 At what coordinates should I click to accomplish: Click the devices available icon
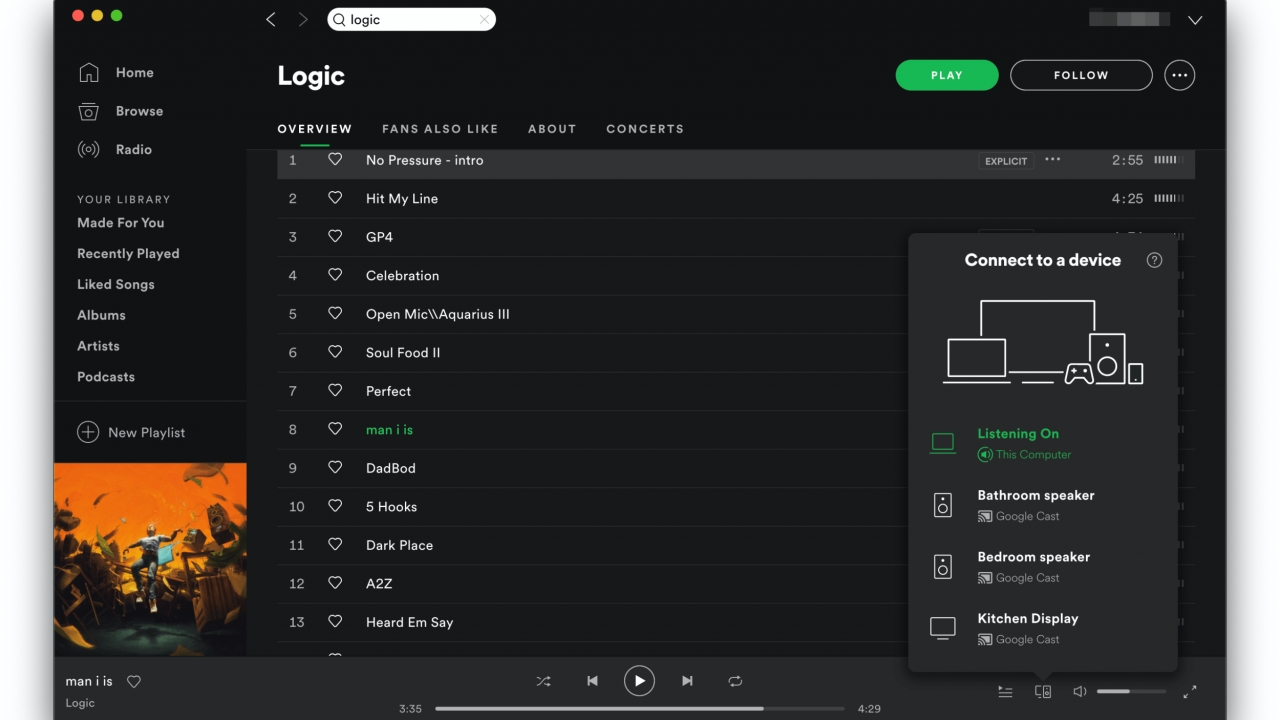pyautogui.click(x=1043, y=692)
